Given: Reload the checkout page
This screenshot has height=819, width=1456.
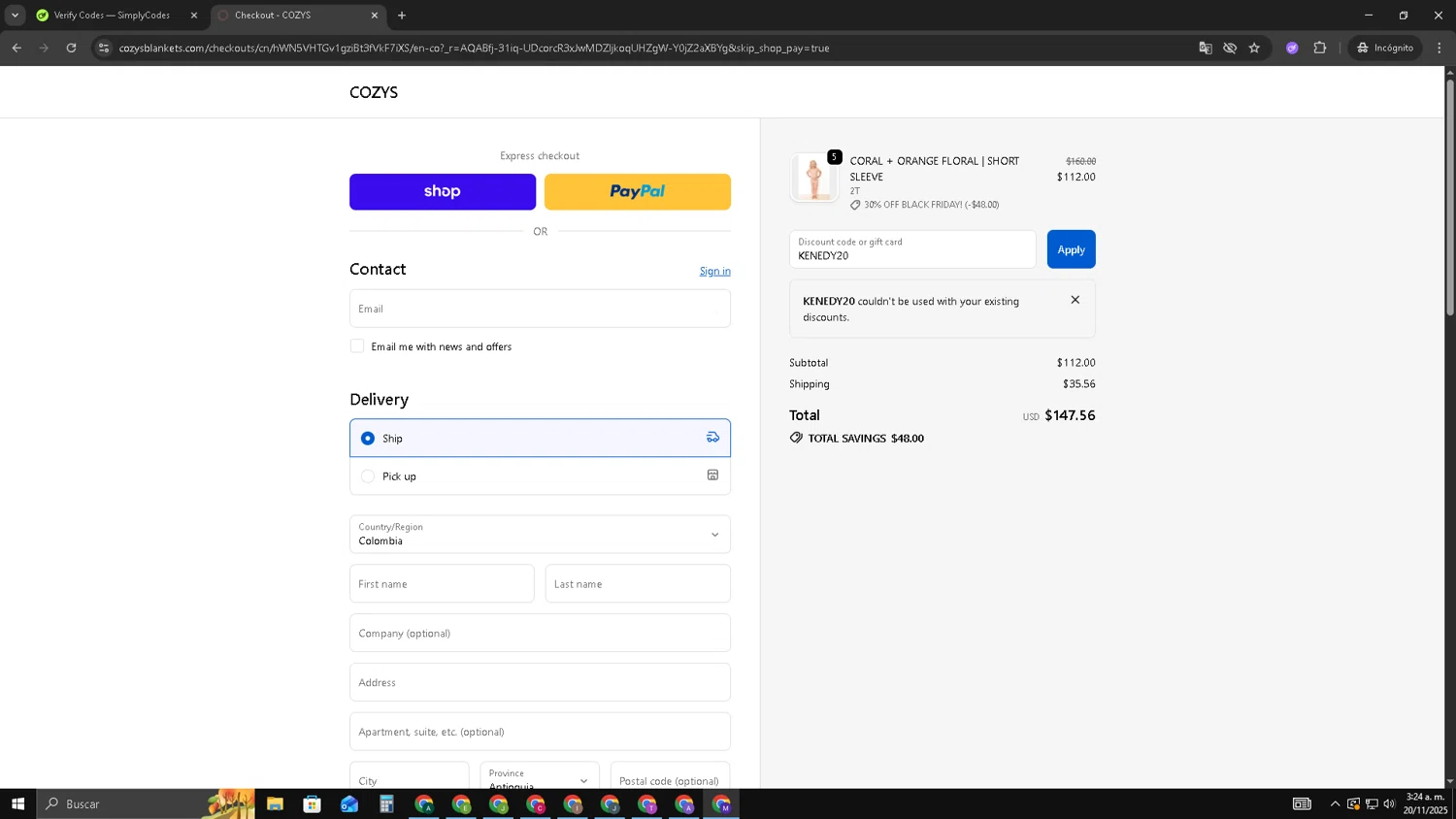Looking at the screenshot, I should [71, 48].
